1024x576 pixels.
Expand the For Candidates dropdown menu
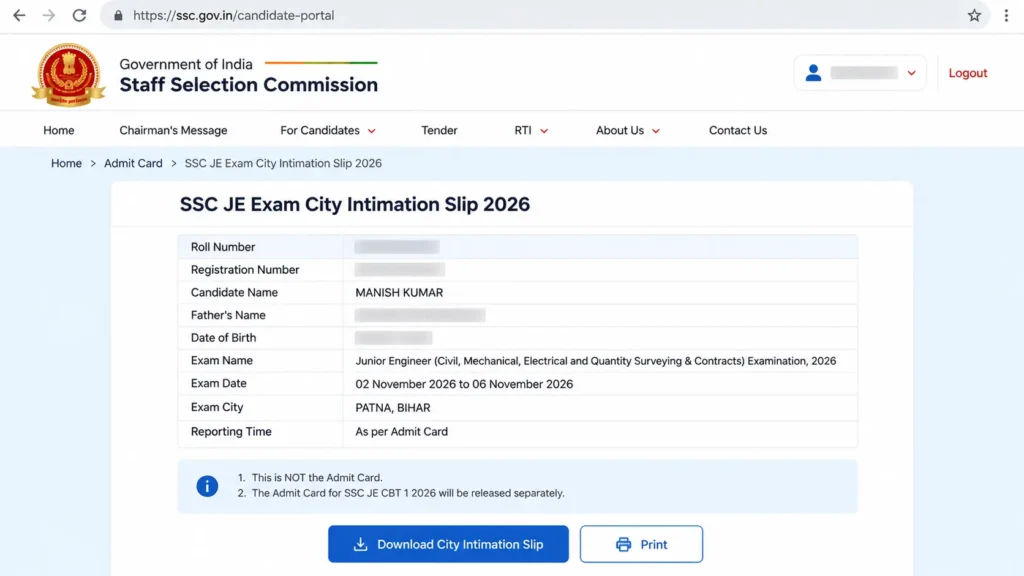click(328, 131)
